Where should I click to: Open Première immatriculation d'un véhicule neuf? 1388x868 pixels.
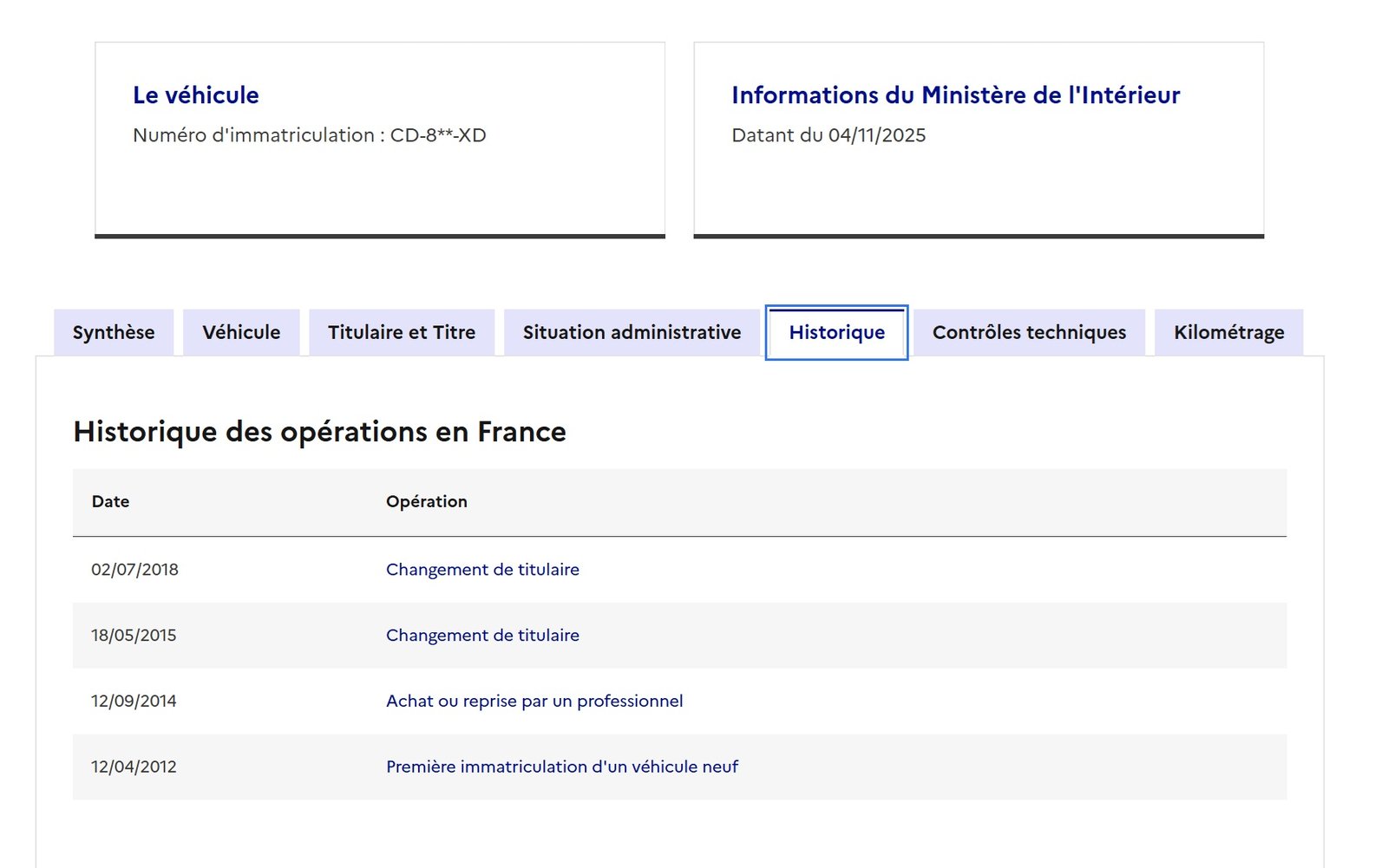[x=562, y=767]
